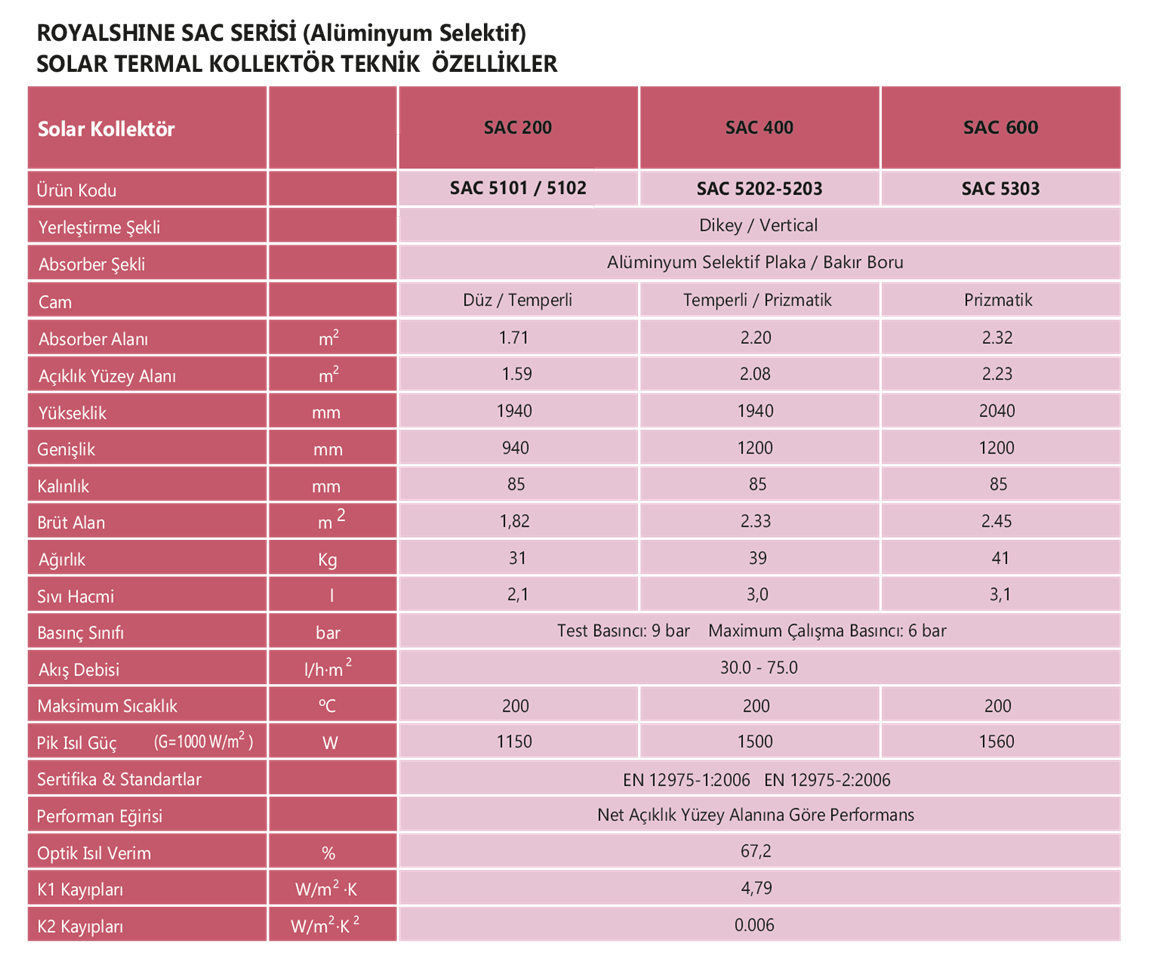Select aperture area value '2.08'
The image size is (1170, 958).
pyautogui.click(x=755, y=374)
